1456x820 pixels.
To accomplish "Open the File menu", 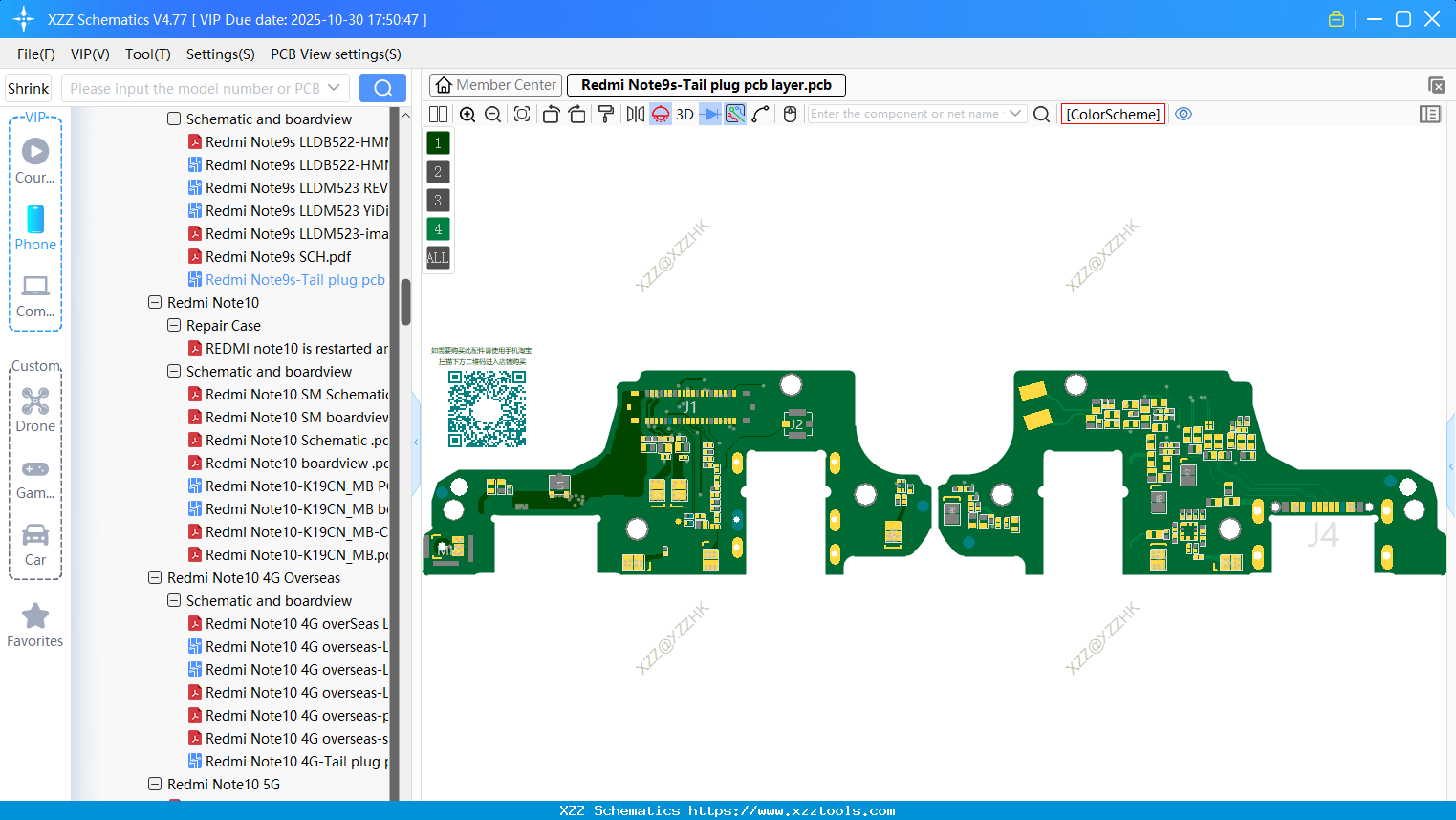I will (36, 54).
